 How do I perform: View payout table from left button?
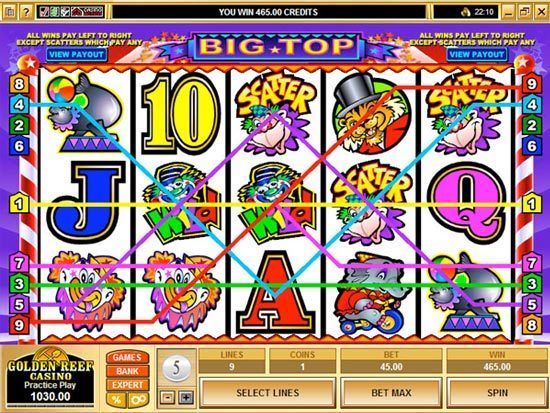(76, 54)
